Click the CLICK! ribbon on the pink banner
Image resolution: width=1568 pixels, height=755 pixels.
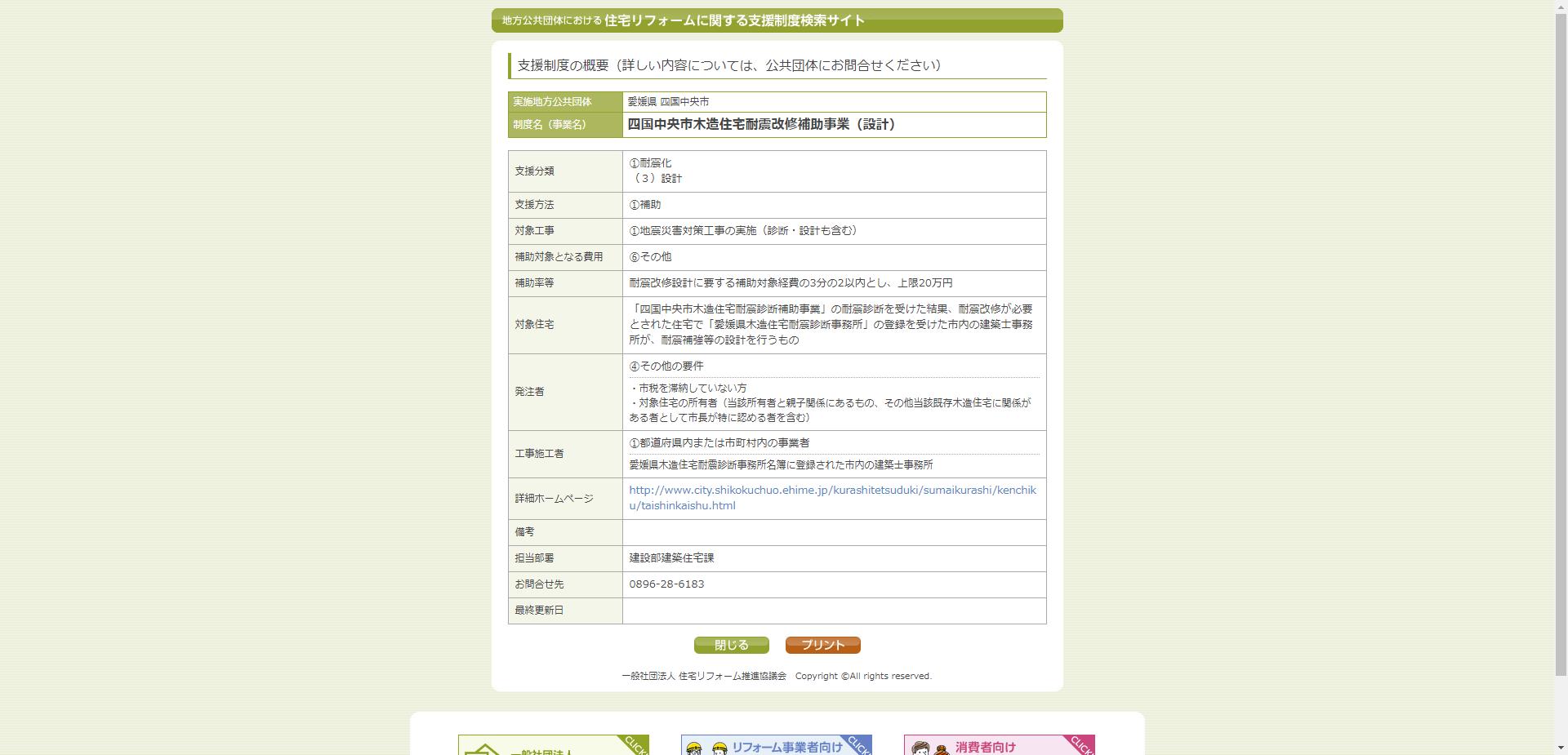pos(1080,744)
